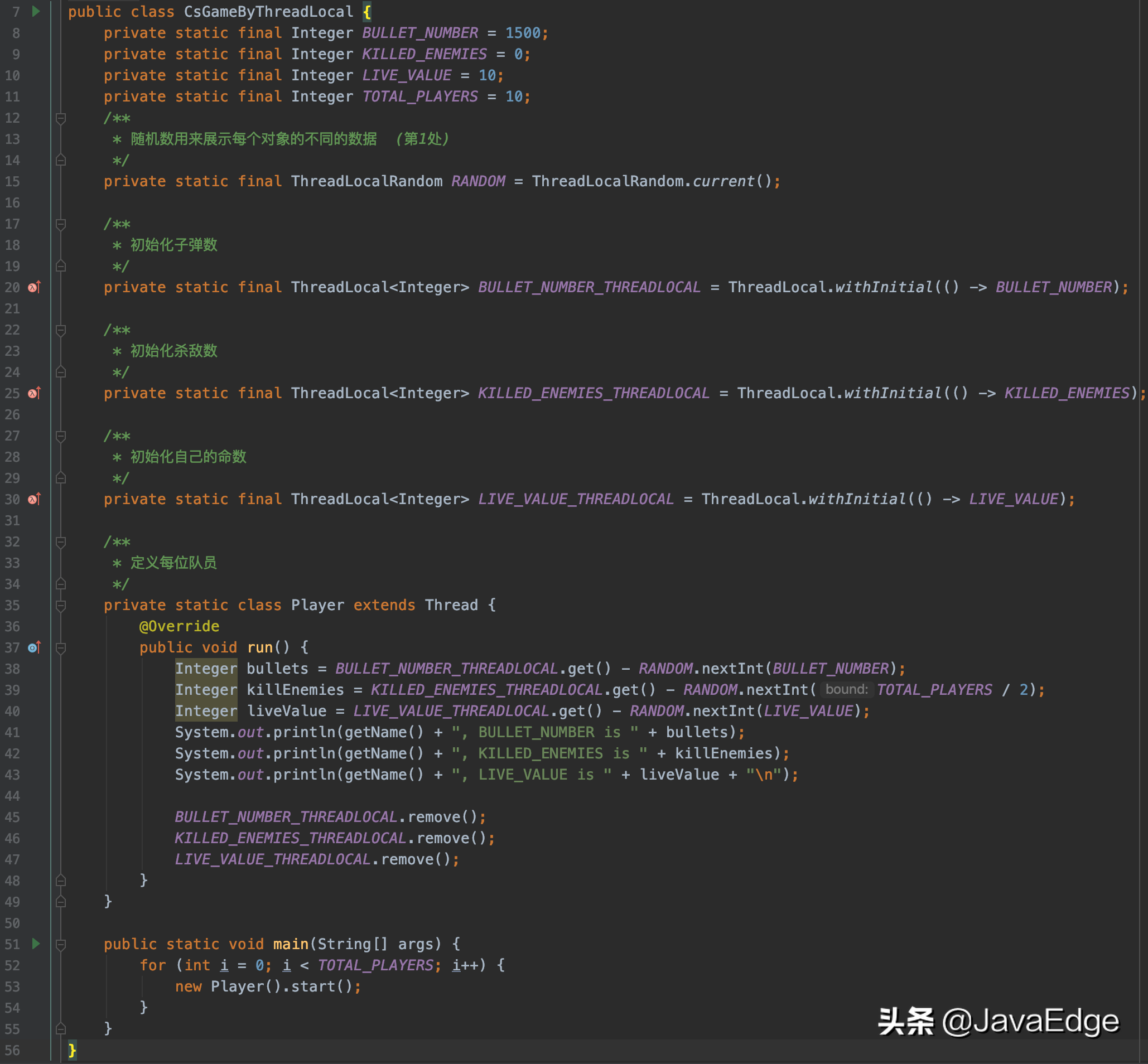Image resolution: width=1148 pixels, height=1064 pixels.
Task: Click the ", BULLET_NUMBER is " string literal
Action: (545, 732)
